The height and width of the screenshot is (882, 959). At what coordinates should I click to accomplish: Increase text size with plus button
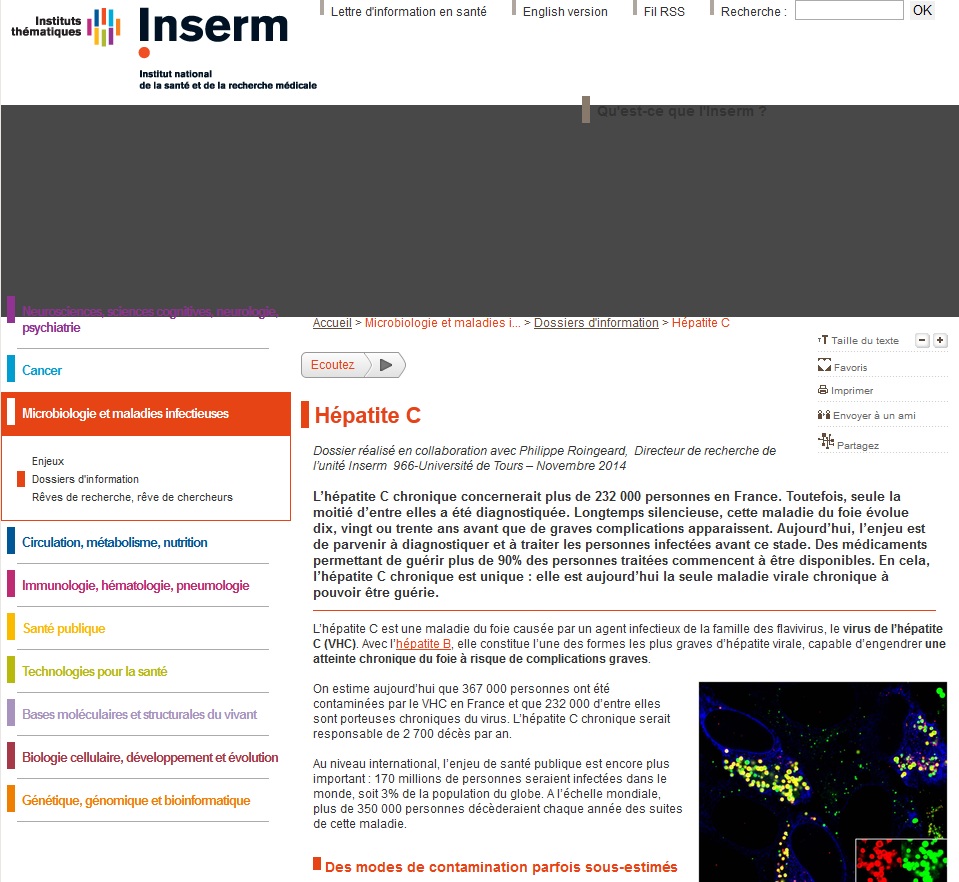(940, 341)
